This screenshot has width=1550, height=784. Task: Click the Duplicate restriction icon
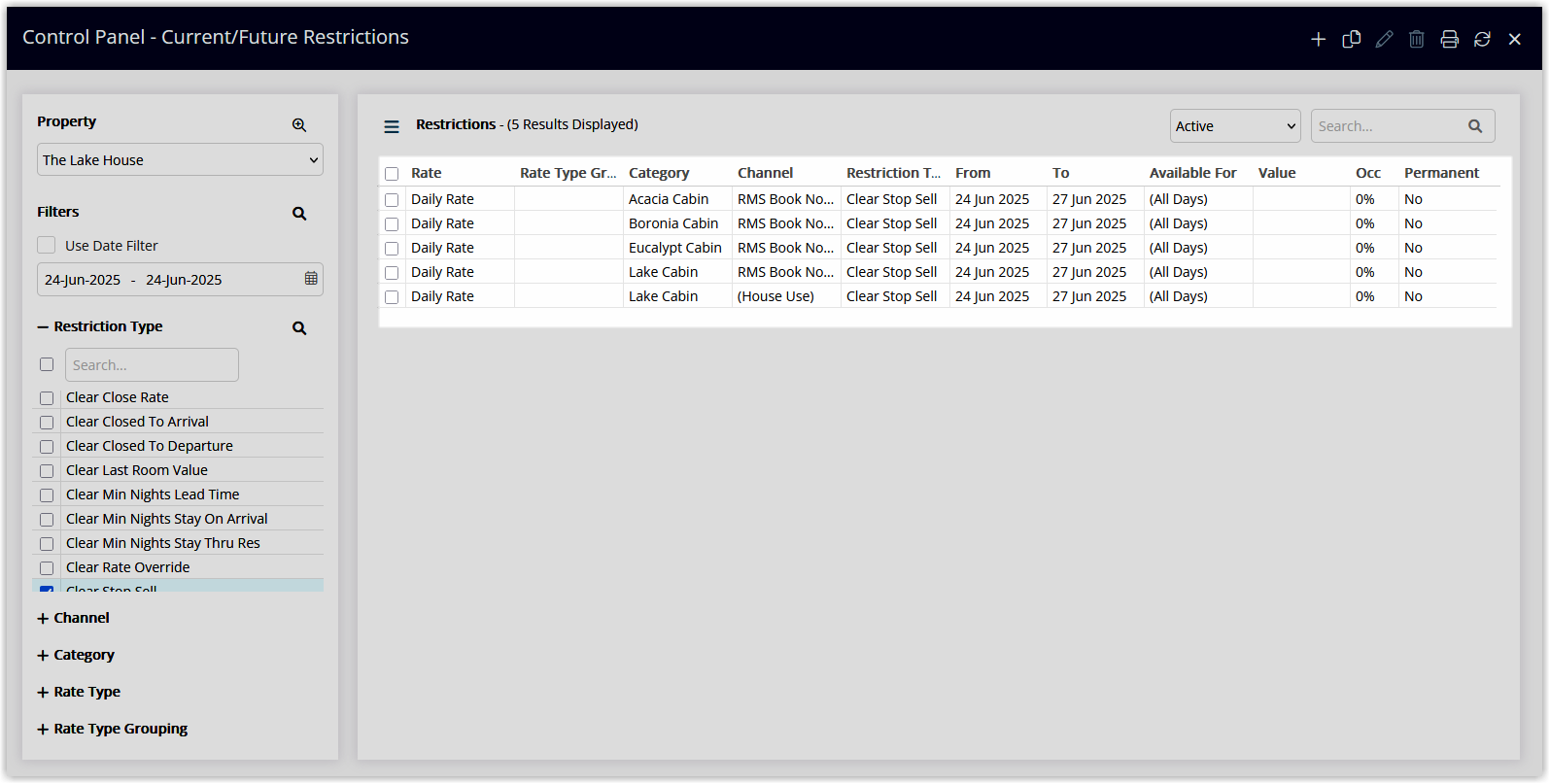coord(1351,39)
